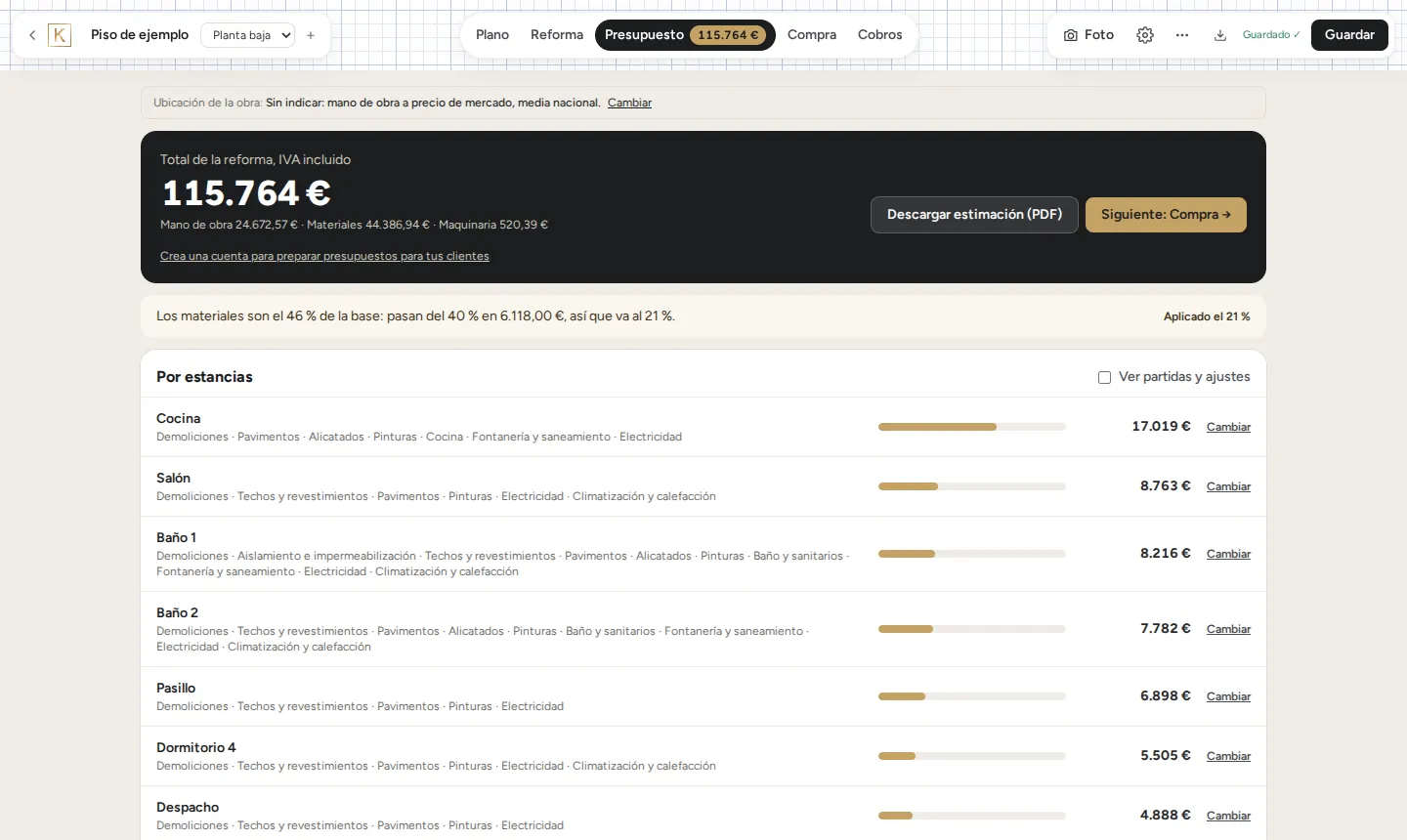This screenshot has width=1407, height=840.
Task: Open the settings gear icon
Action: coord(1145,35)
